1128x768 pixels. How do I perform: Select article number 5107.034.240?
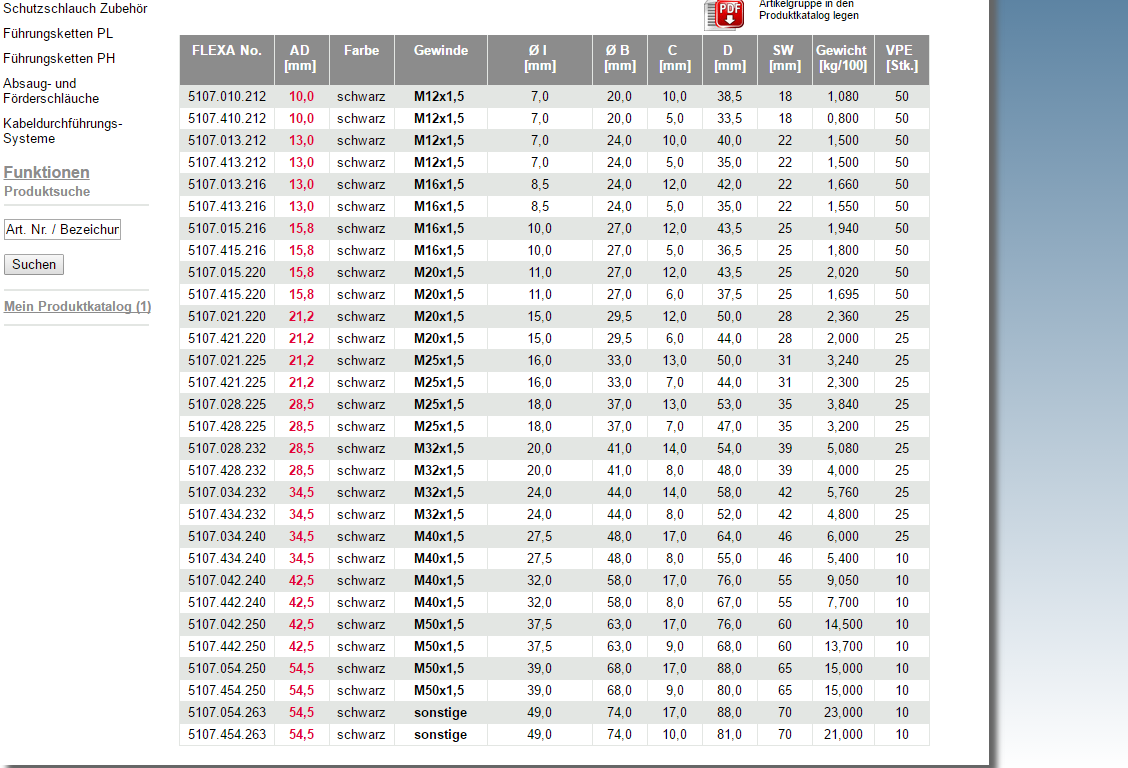pyautogui.click(x=227, y=536)
